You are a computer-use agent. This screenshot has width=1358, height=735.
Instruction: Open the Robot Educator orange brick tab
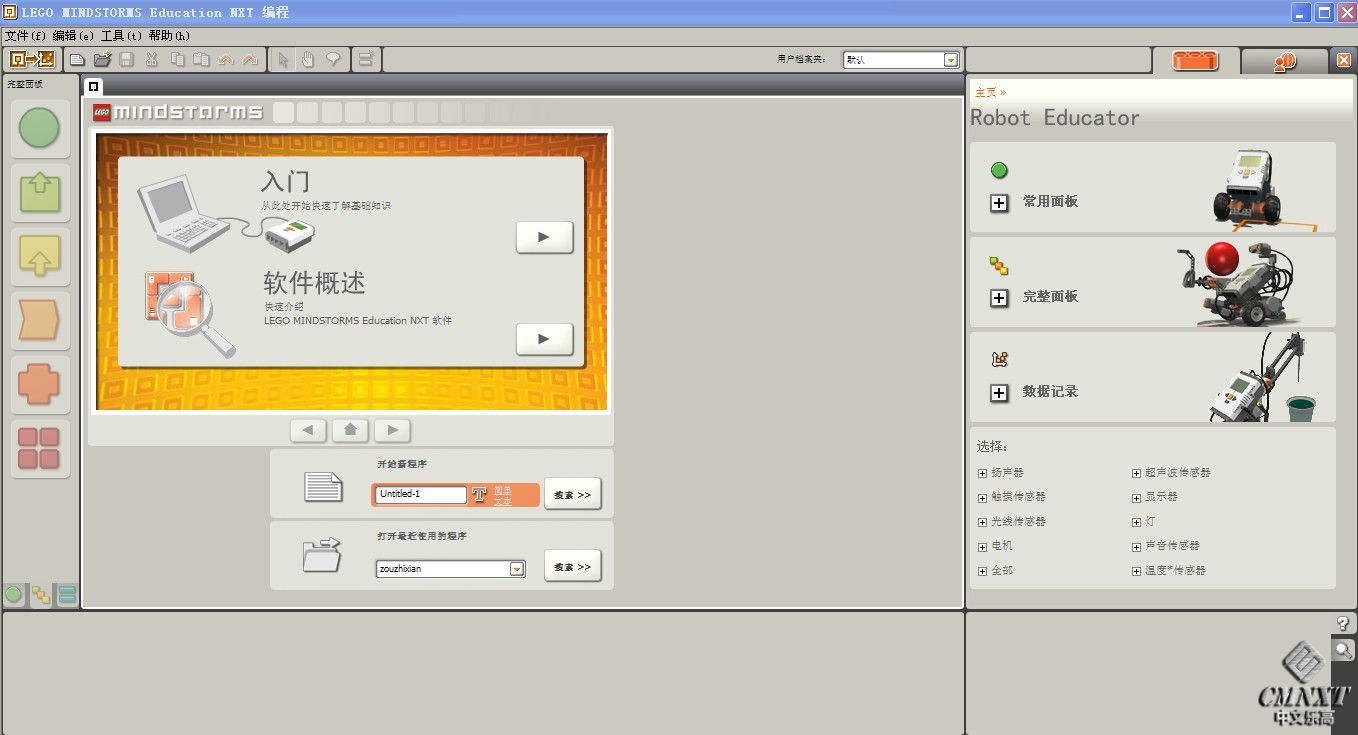point(1195,61)
